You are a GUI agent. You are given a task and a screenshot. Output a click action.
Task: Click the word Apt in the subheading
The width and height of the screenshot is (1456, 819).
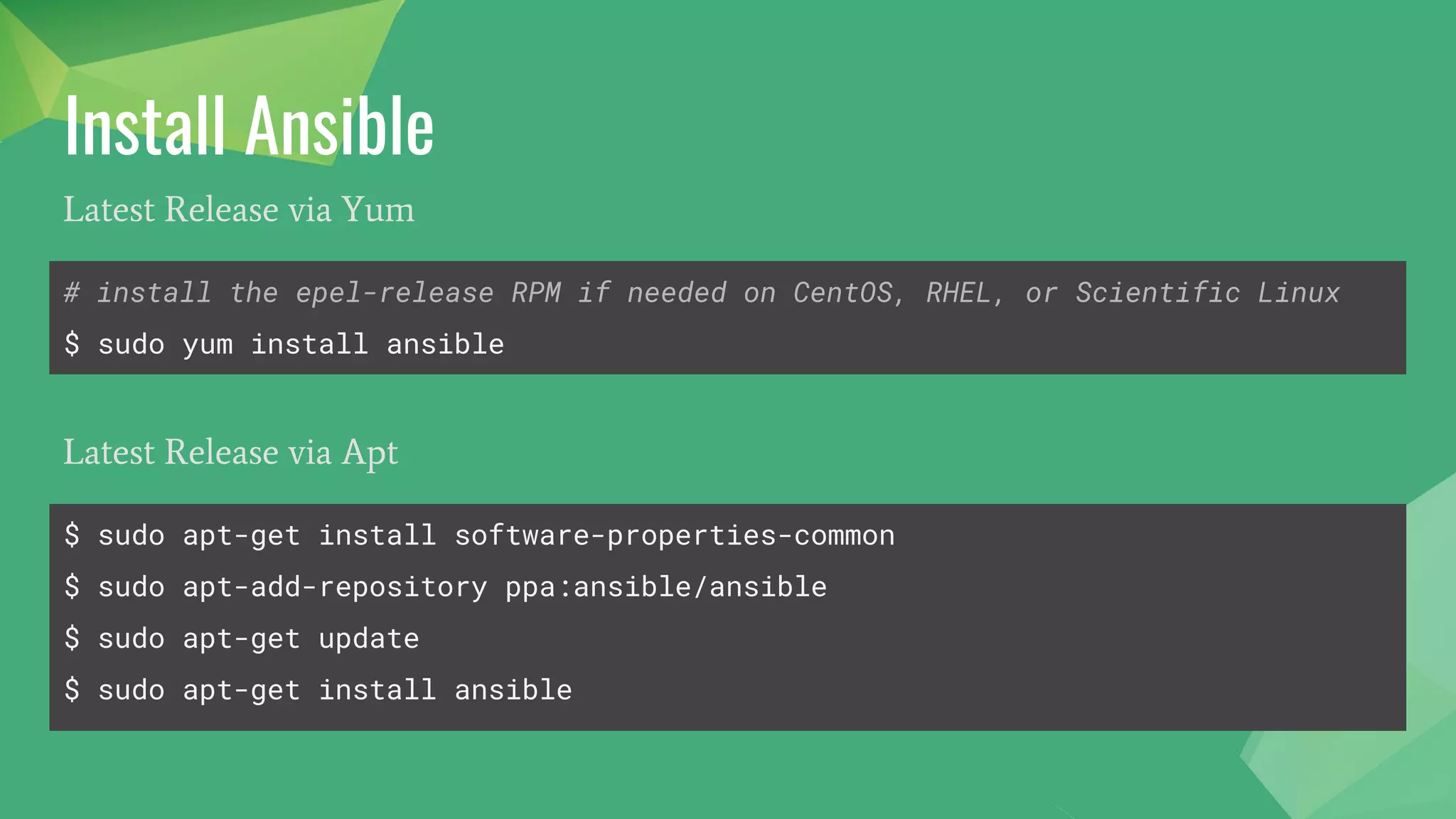(370, 454)
